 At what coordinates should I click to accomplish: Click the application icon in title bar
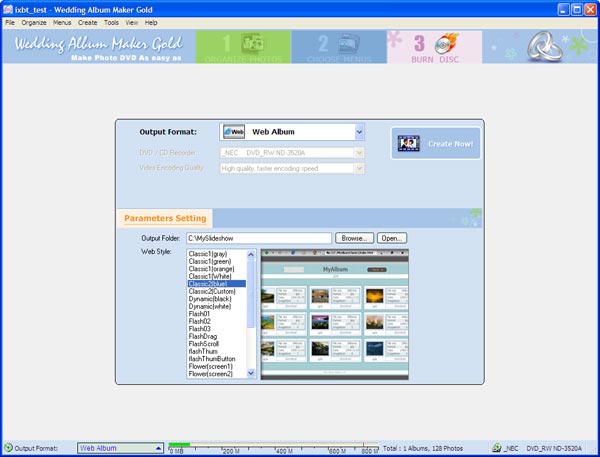pos(8,9)
